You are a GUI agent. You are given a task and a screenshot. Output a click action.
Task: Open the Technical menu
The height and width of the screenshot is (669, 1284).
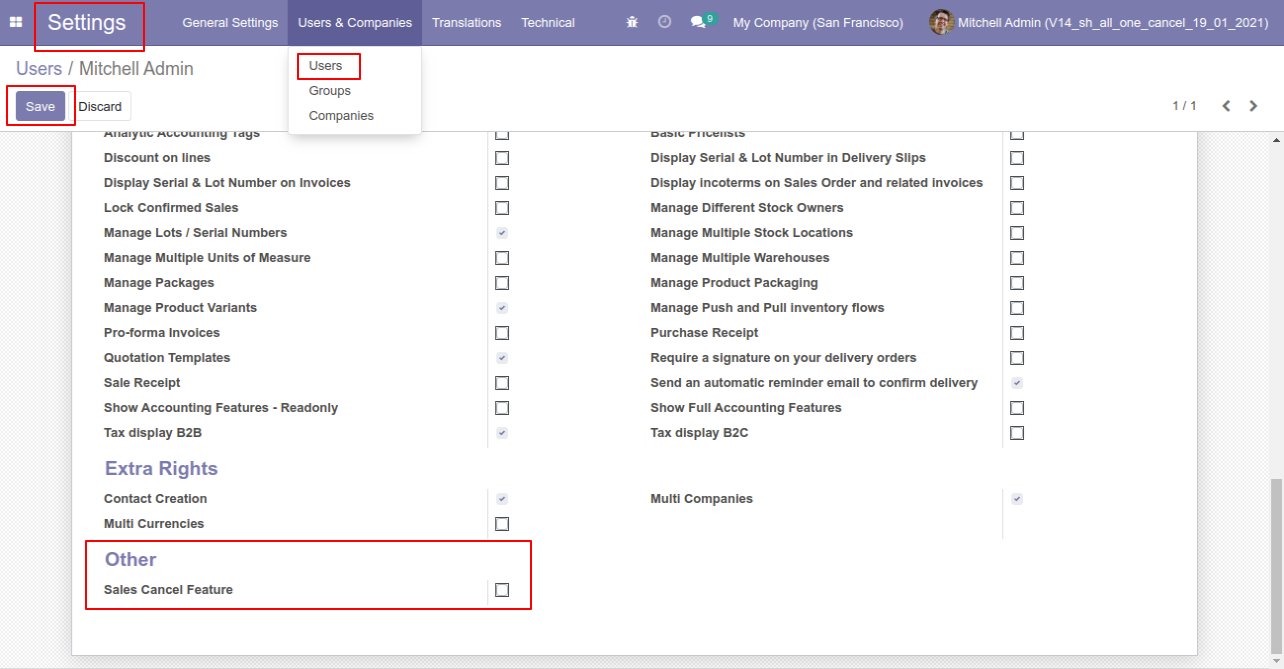click(x=548, y=22)
